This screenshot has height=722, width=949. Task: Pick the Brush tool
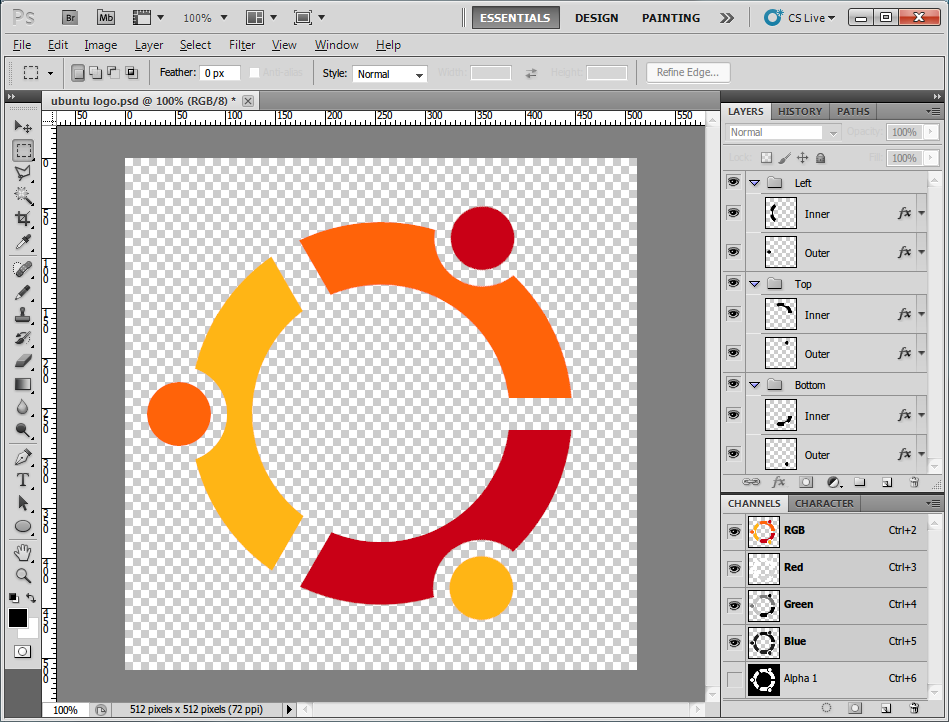pyautogui.click(x=23, y=290)
